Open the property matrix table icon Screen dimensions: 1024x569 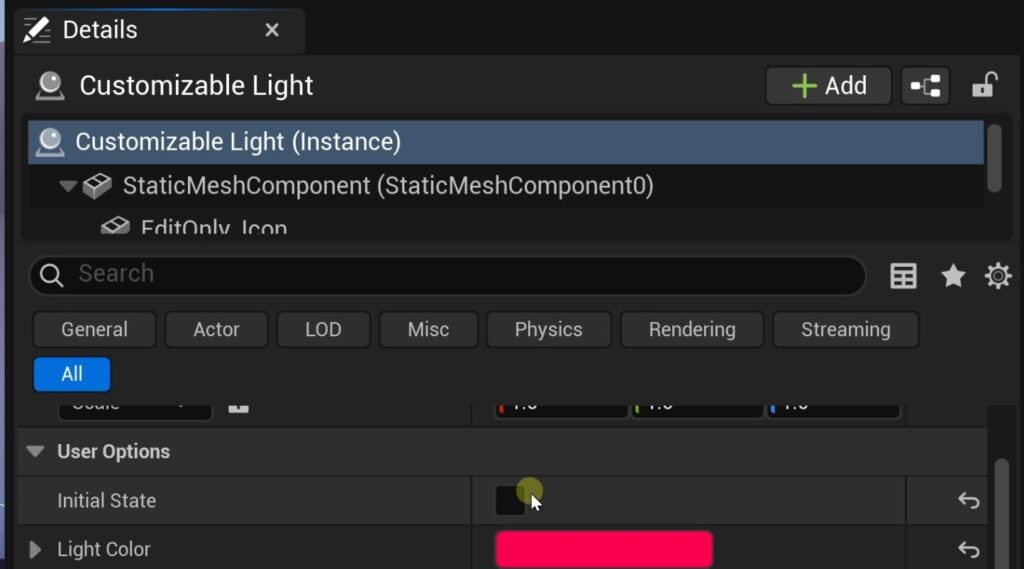tap(903, 276)
